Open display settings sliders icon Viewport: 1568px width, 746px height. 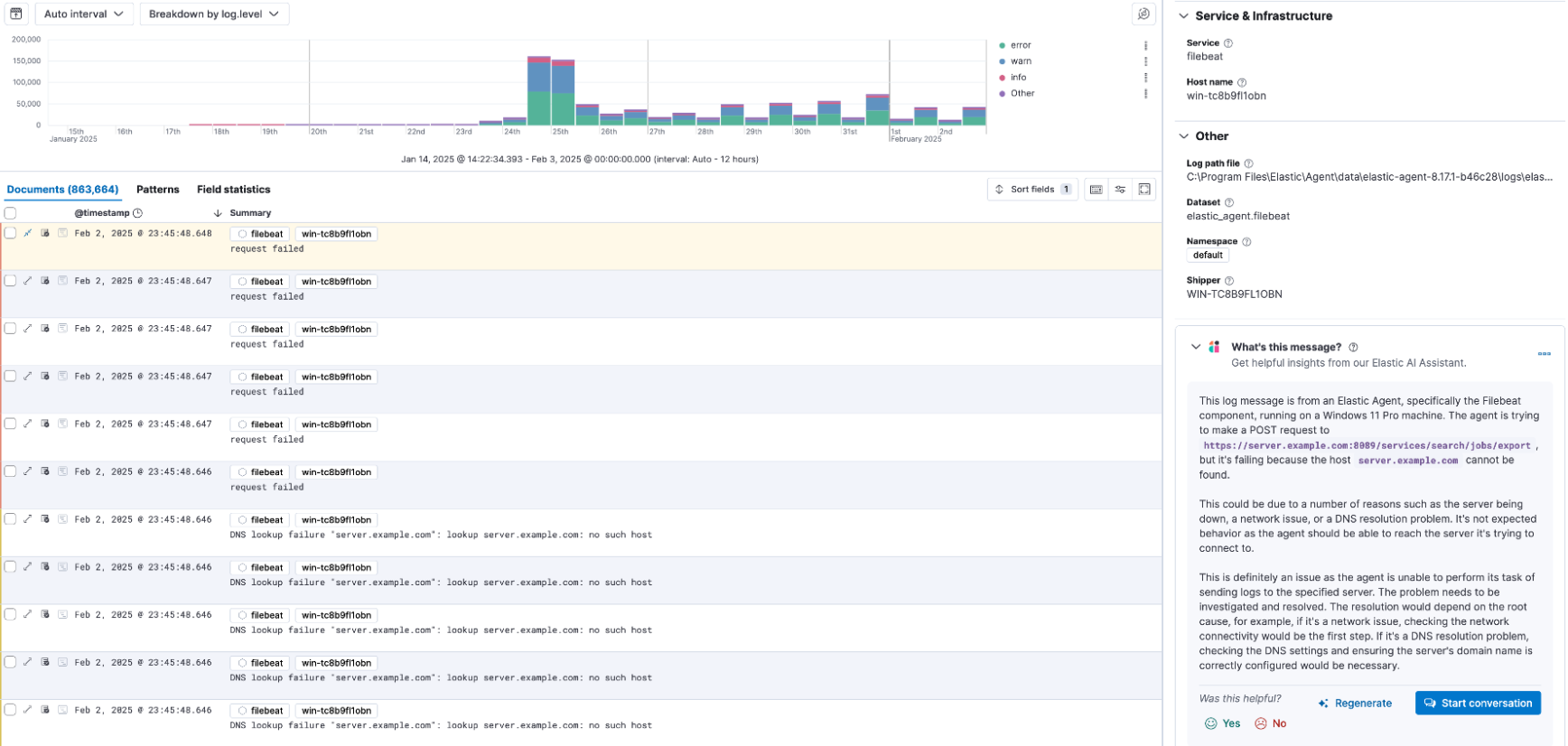(x=1120, y=190)
